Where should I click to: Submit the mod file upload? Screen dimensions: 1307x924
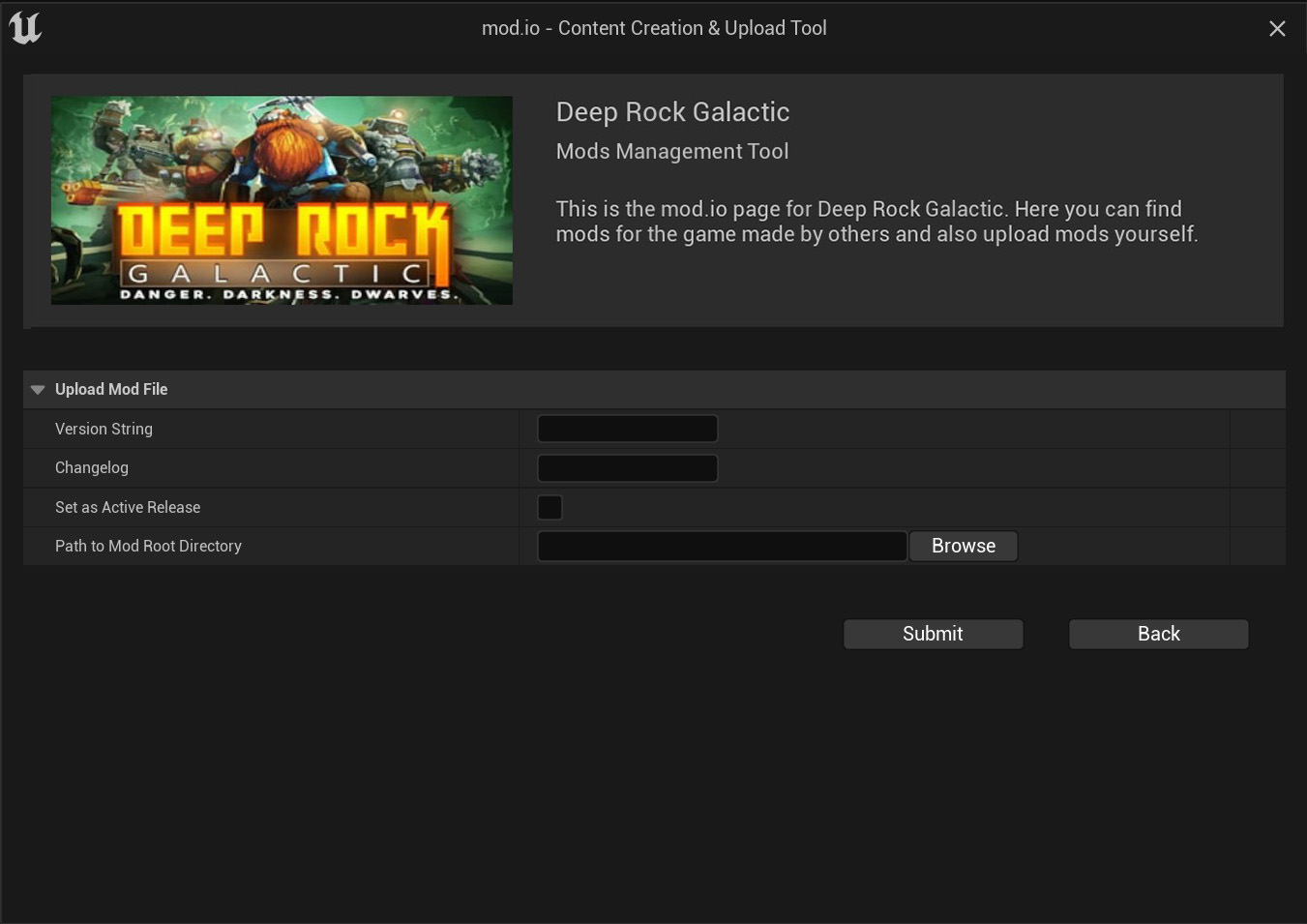[933, 634]
